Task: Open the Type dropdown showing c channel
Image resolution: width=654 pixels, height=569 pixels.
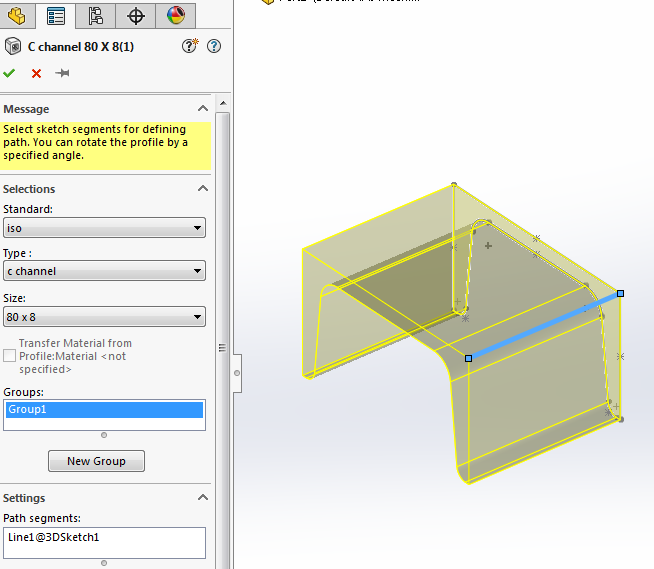Action: tap(104, 271)
